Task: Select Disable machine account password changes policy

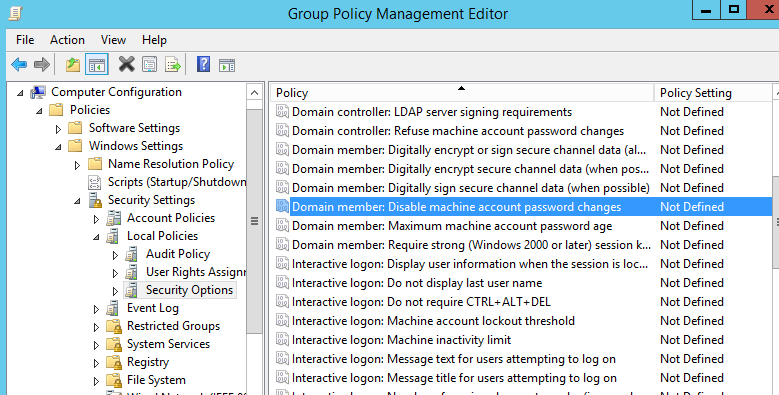Action: 456,207
